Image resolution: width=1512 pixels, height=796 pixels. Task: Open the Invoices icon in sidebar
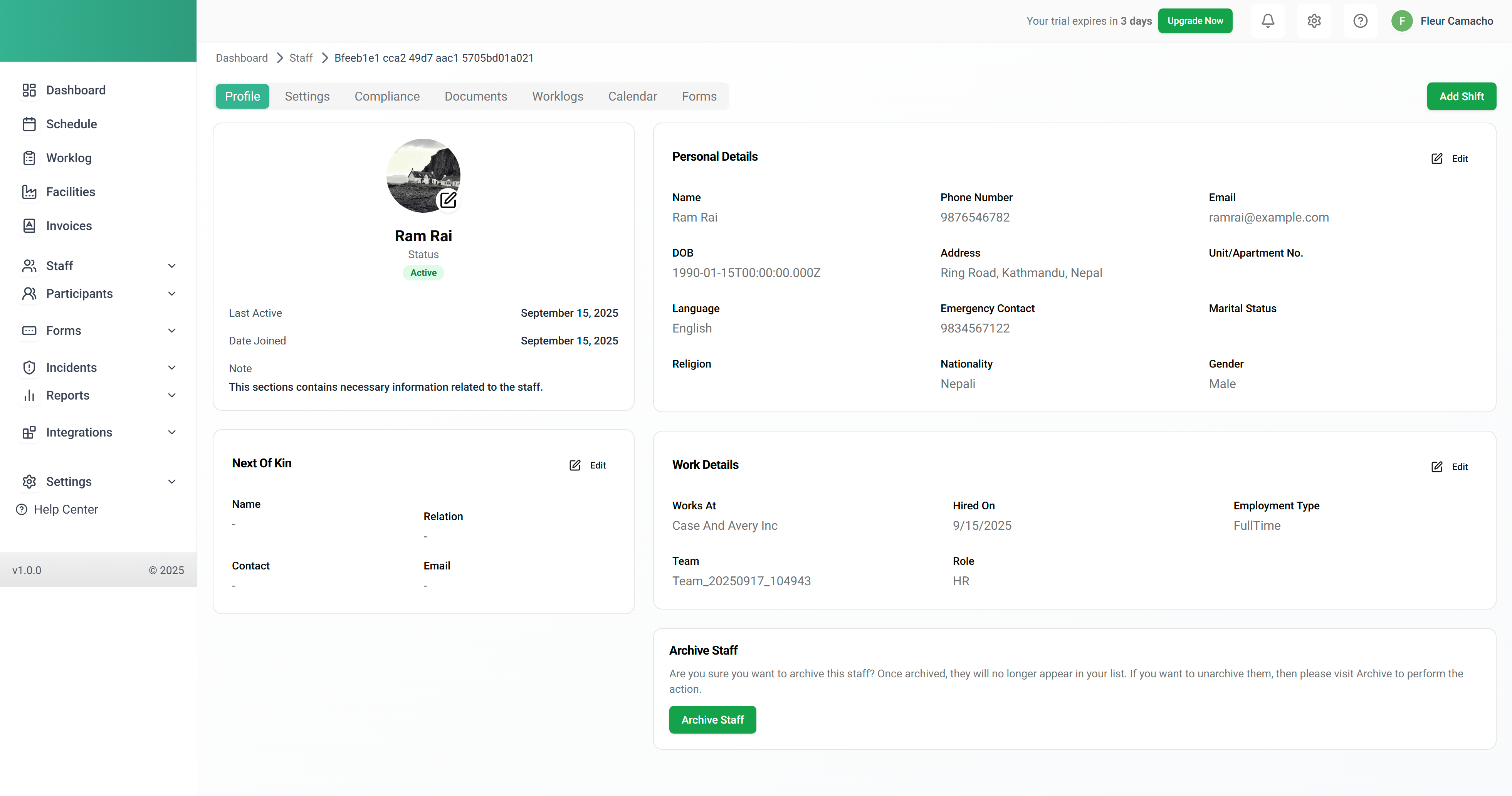[x=29, y=226]
